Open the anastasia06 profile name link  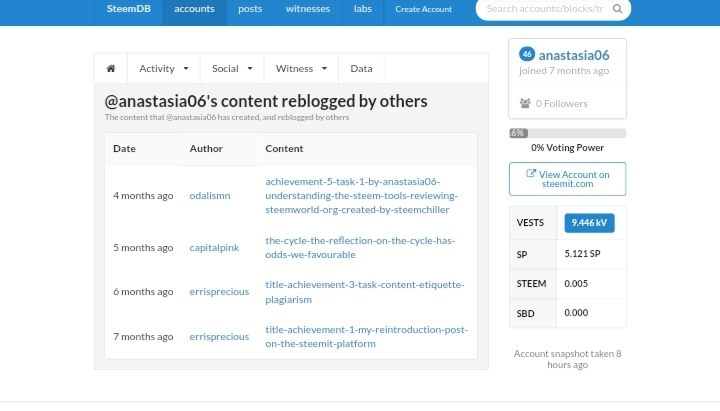[574, 55]
